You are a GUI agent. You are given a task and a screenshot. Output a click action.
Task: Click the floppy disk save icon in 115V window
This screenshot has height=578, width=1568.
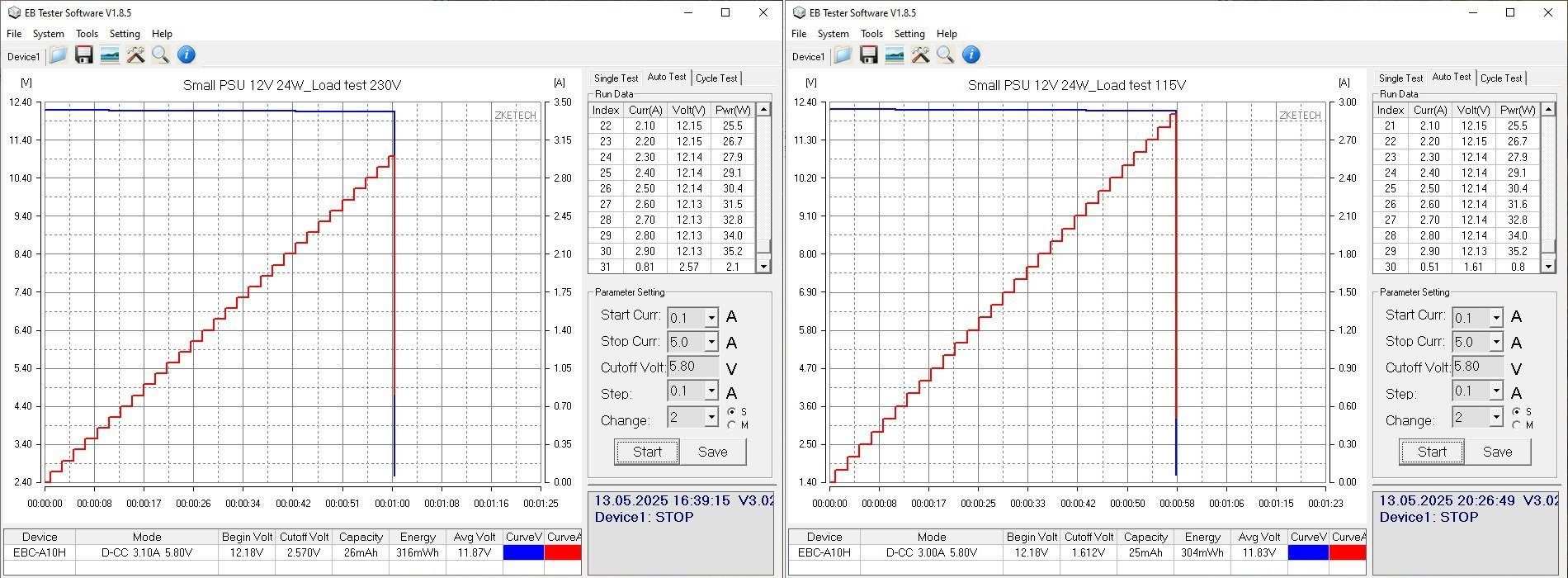click(x=868, y=55)
